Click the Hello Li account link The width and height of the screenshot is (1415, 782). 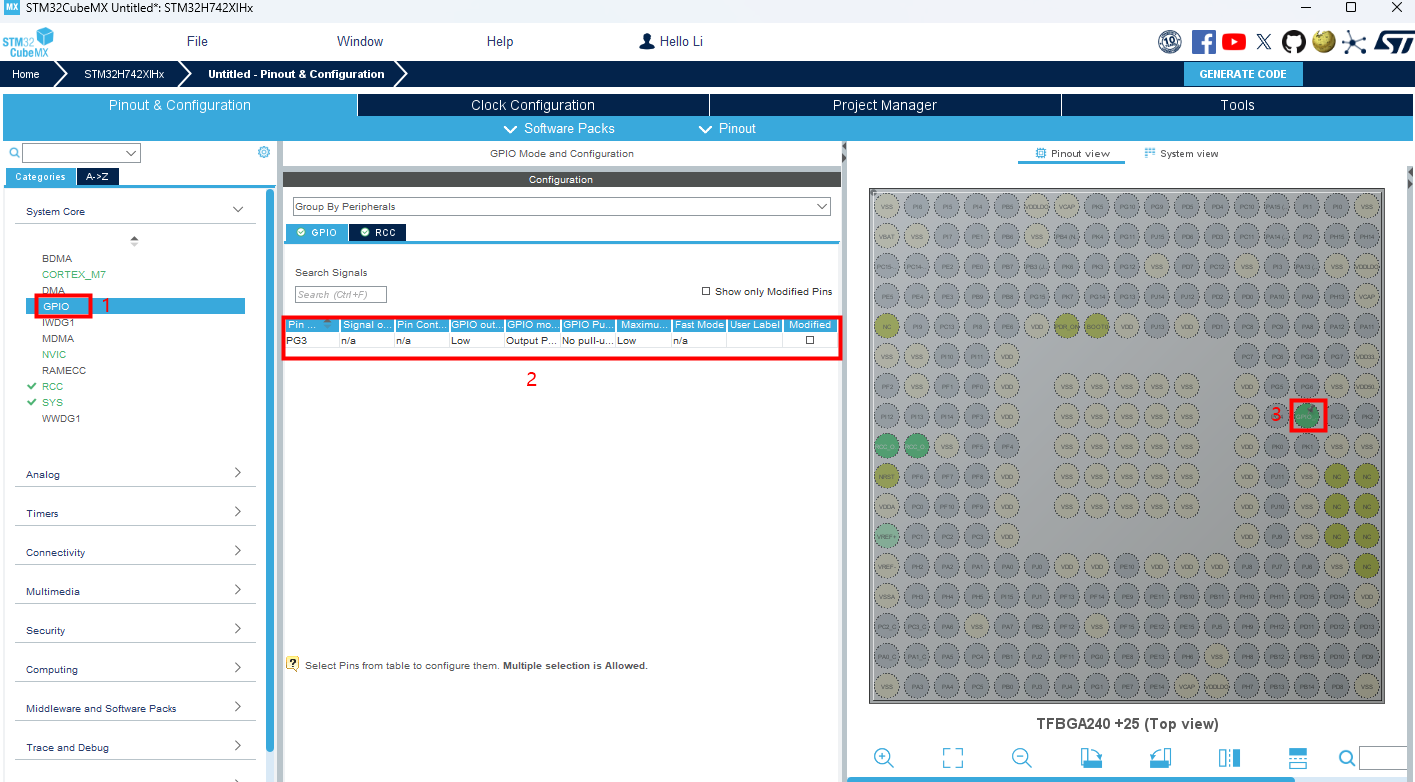pos(681,41)
